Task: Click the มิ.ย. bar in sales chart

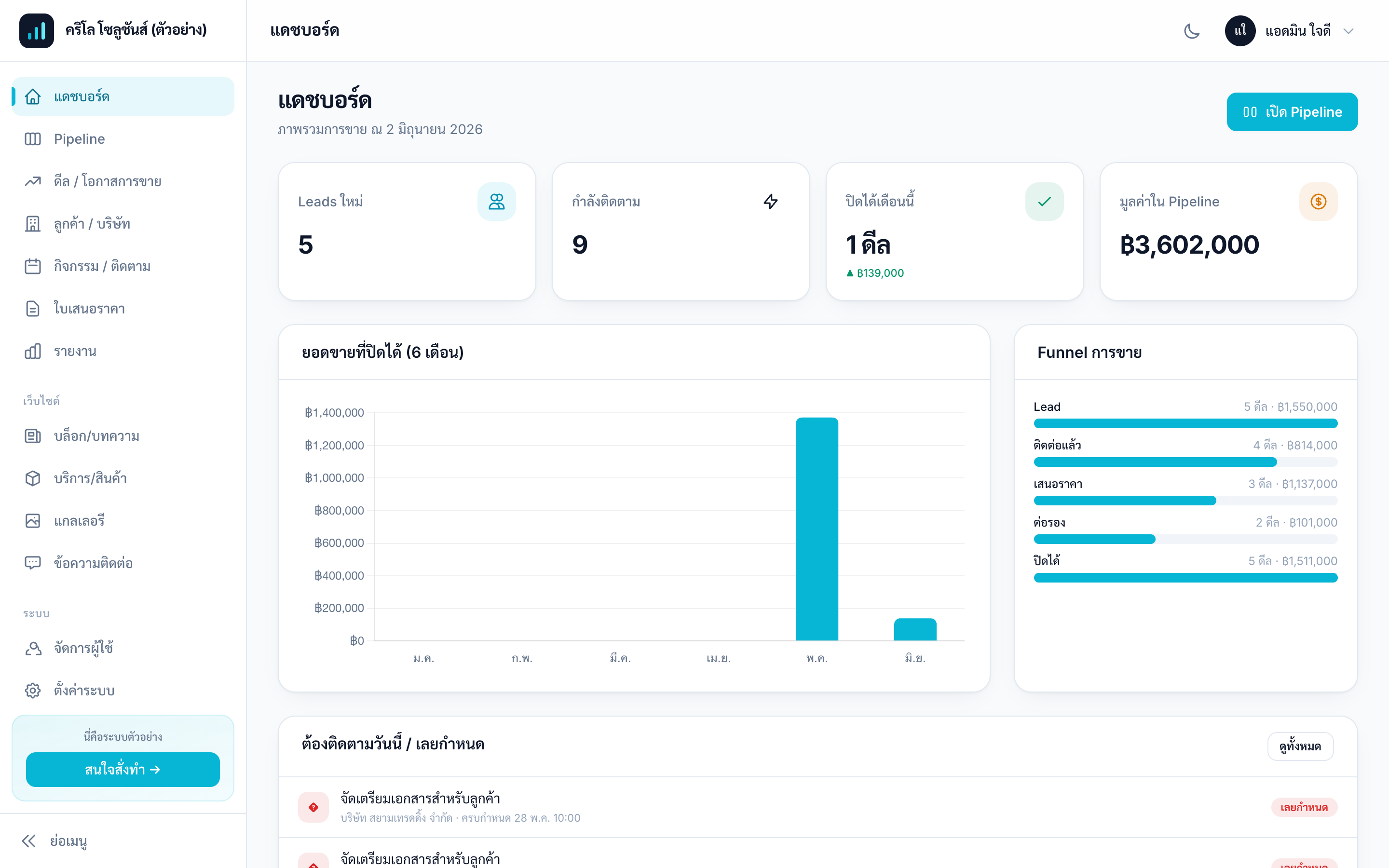Action: click(915, 629)
